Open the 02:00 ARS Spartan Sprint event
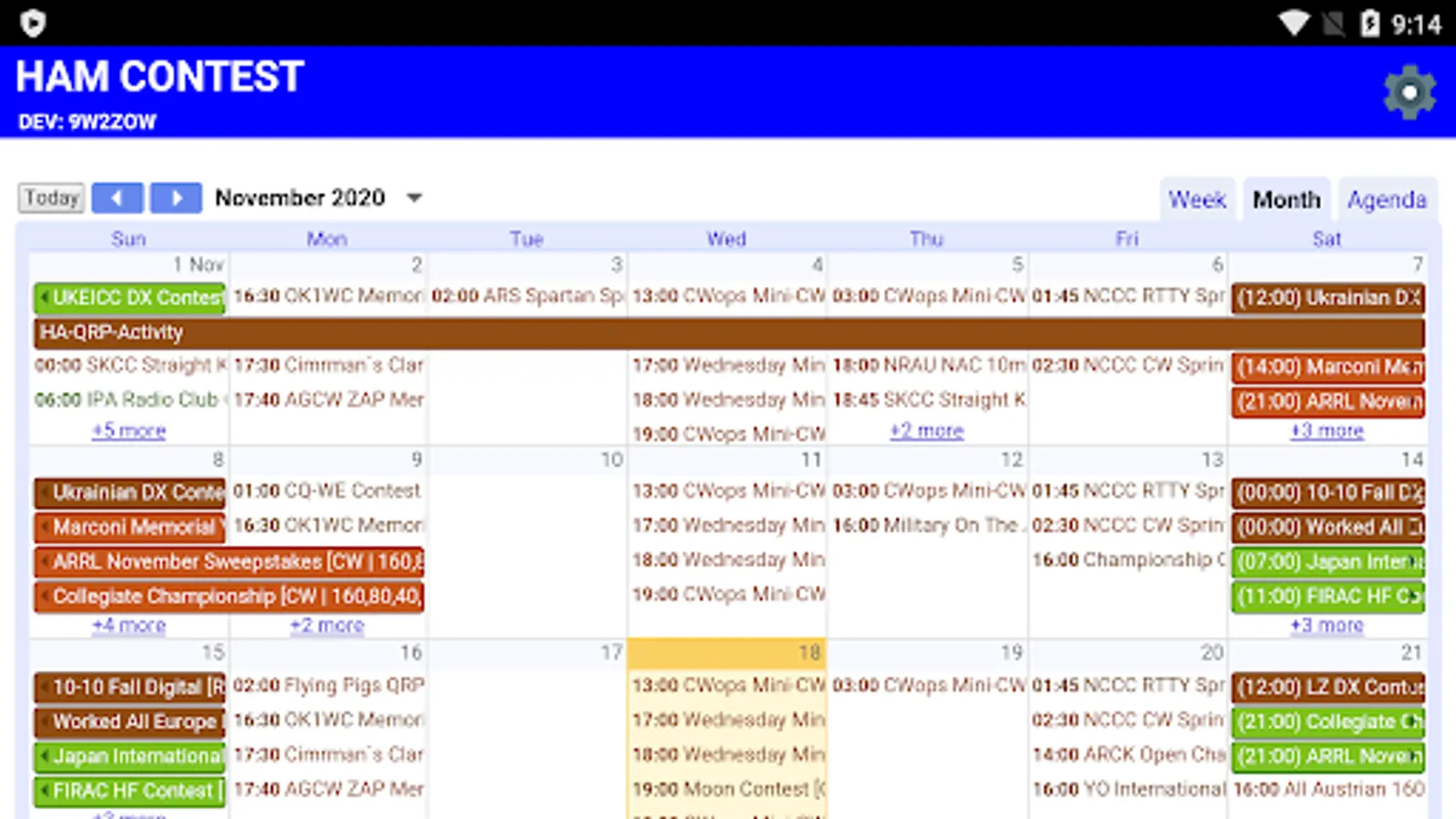1456x819 pixels. point(528,296)
